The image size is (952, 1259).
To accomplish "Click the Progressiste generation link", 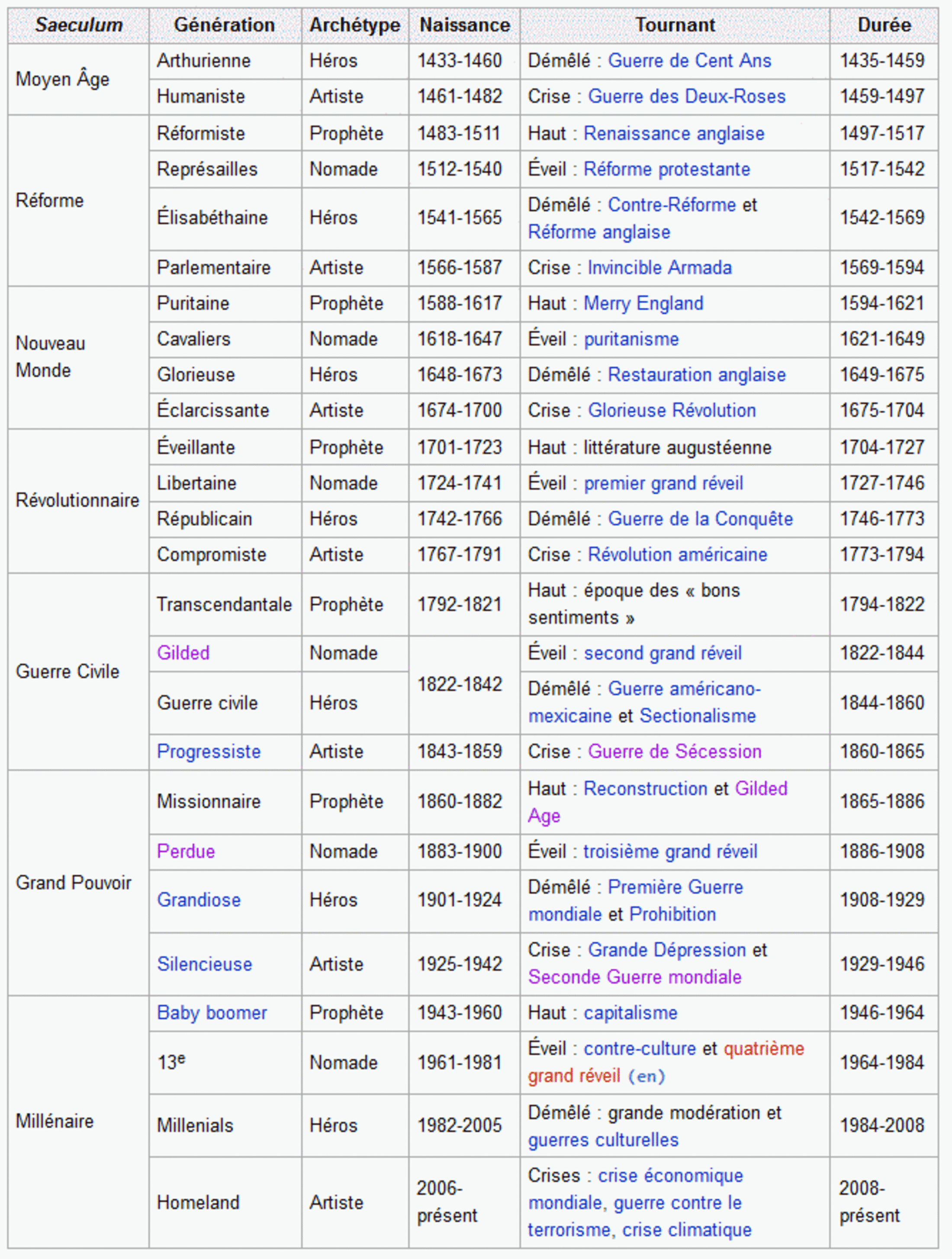I will (208, 751).
